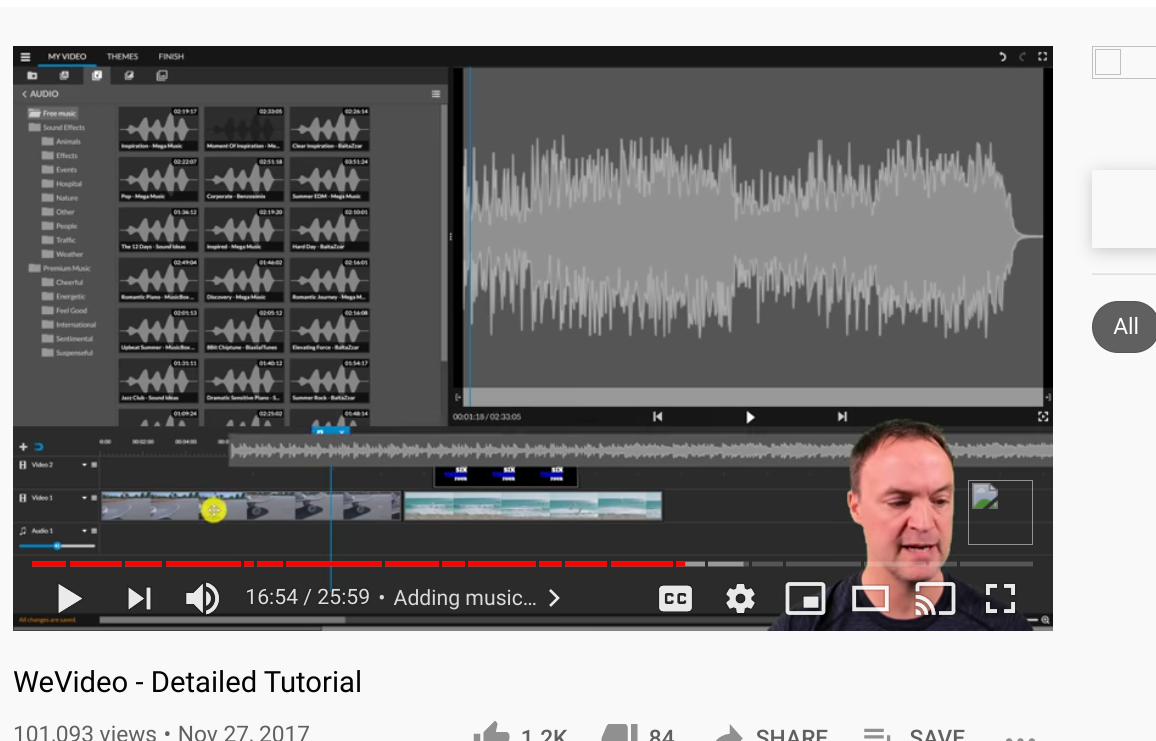Open the Energetic premium music folder
1156x741 pixels.
pyautogui.click(x=64, y=296)
